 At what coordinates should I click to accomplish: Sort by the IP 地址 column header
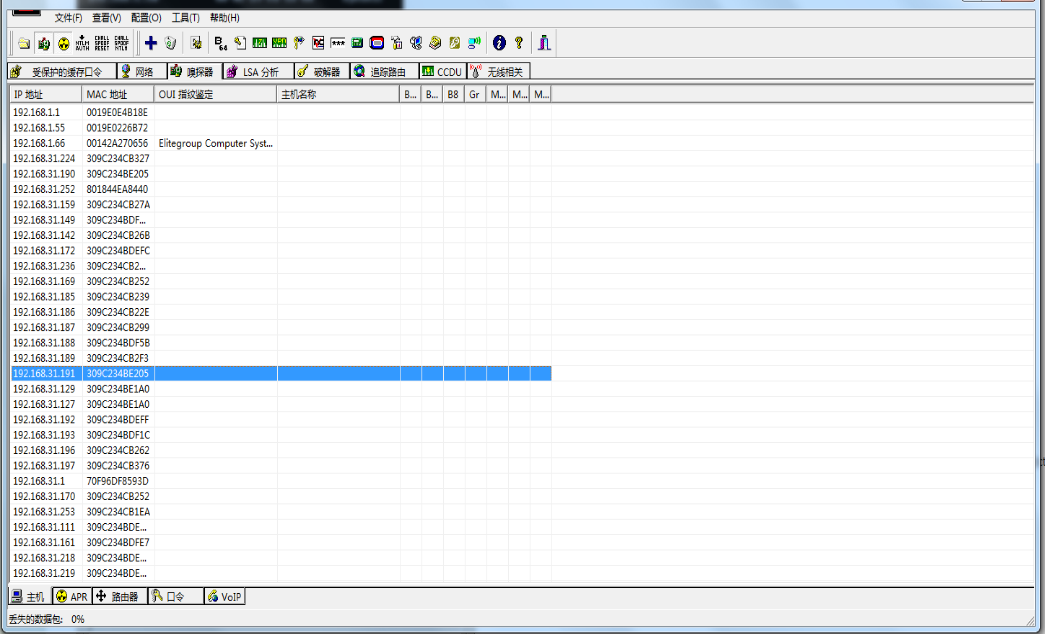[x=45, y=95]
